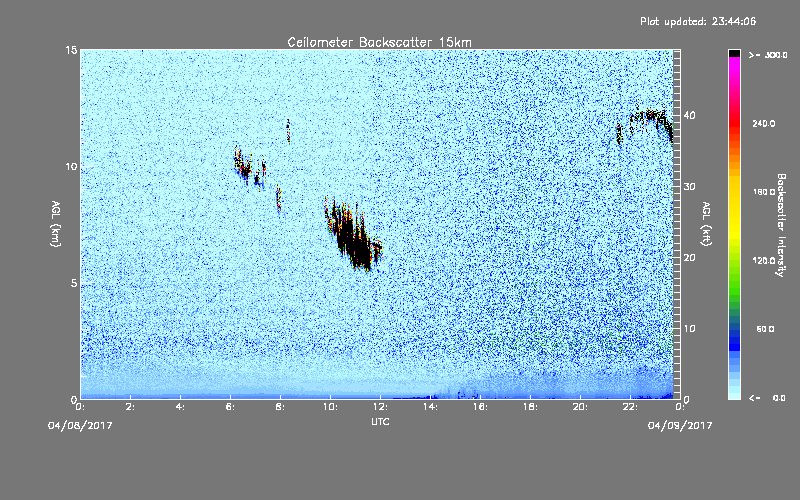Image resolution: width=800 pixels, height=500 pixels.
Task: Click the '10:' hour tick label
Action: pyautogui.click(x=330, y=407)
